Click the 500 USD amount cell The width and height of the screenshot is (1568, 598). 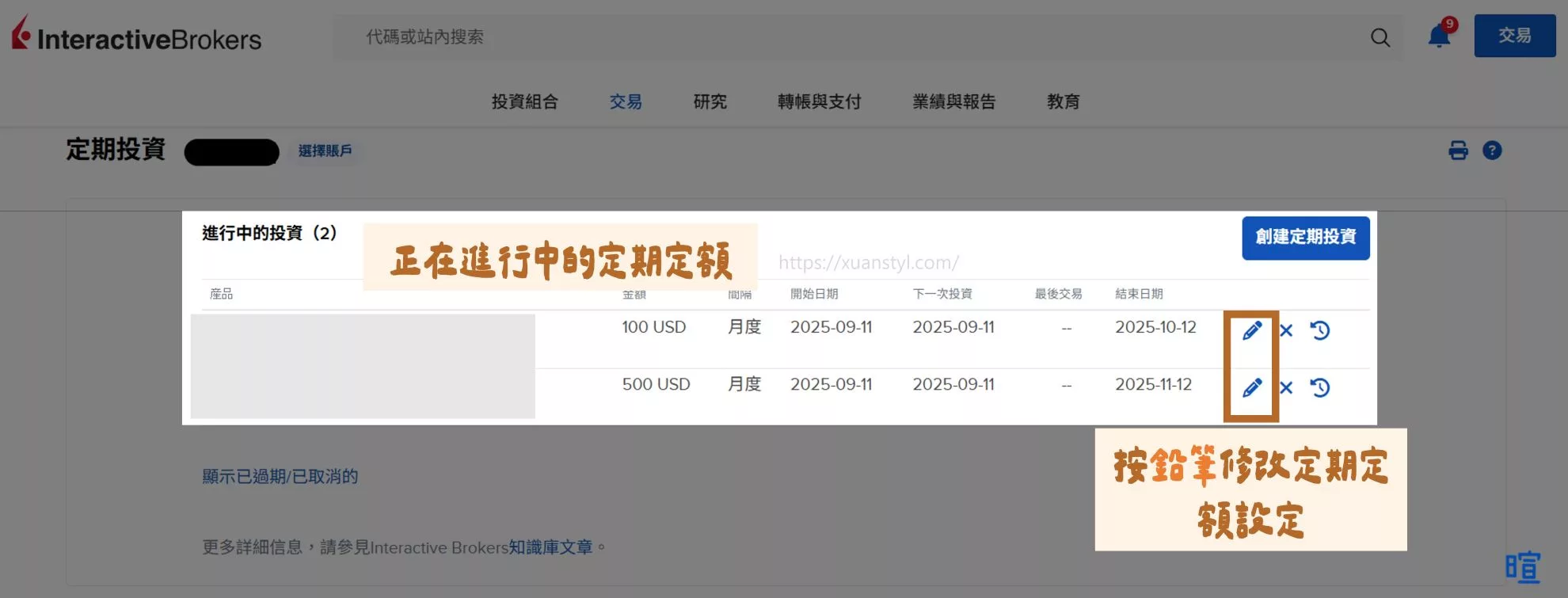[656, 384]
